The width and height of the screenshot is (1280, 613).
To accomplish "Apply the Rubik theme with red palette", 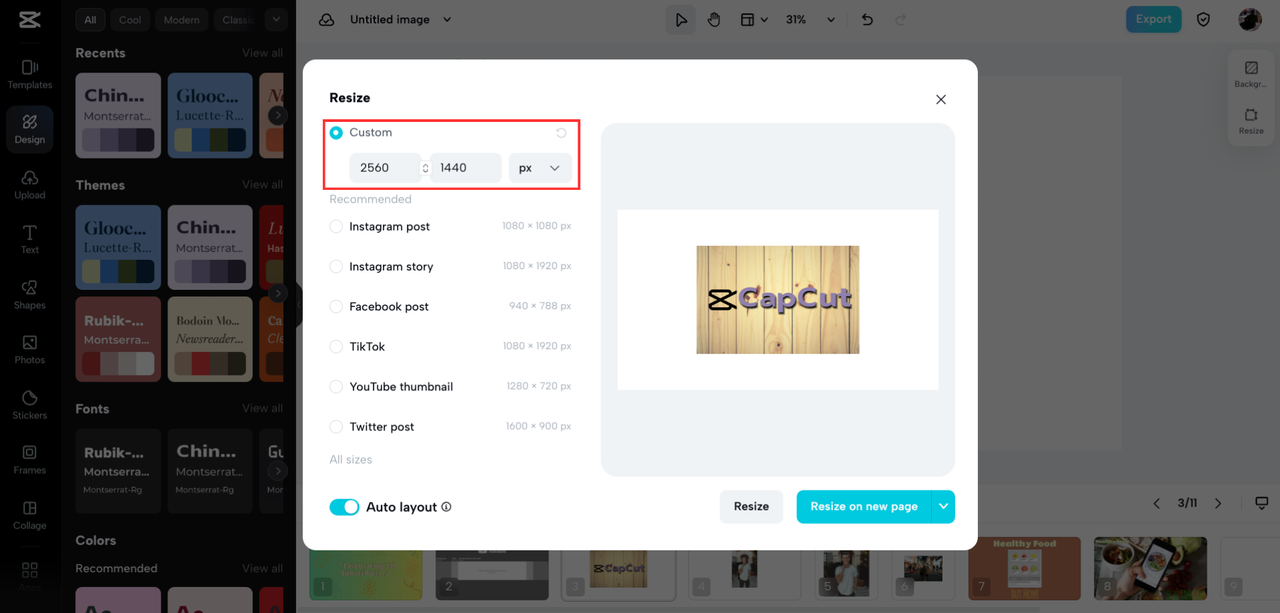I will tap(118, 339).
